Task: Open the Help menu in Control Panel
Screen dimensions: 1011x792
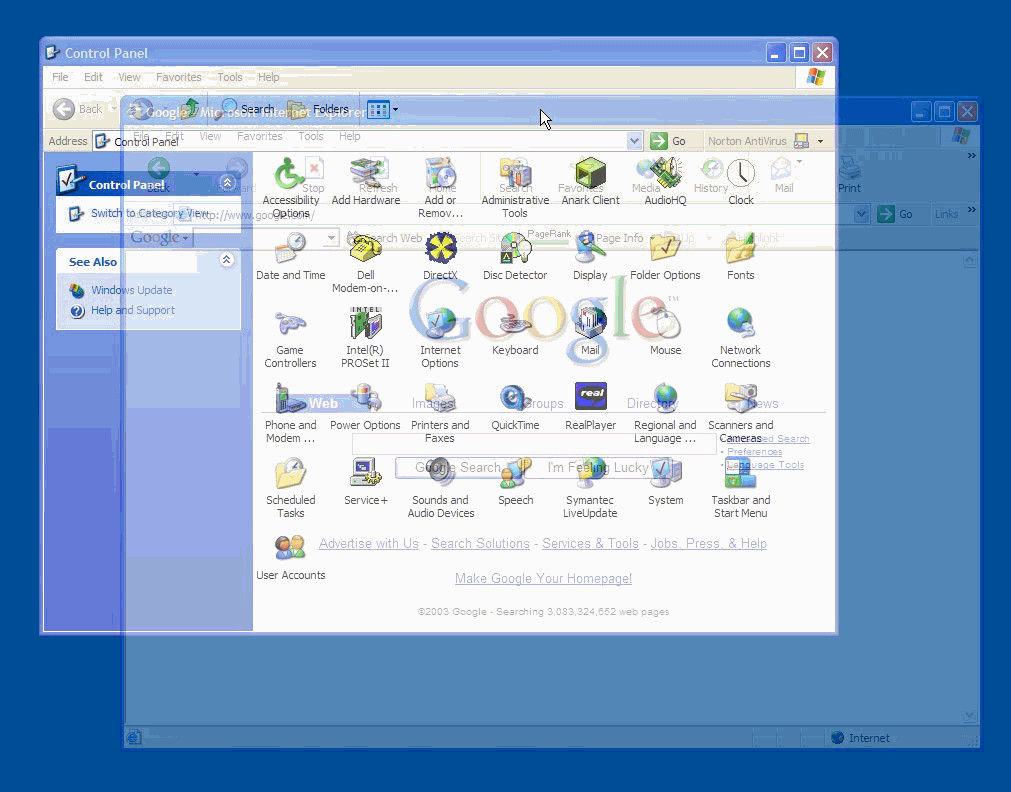Action: [x=268, y=77]
